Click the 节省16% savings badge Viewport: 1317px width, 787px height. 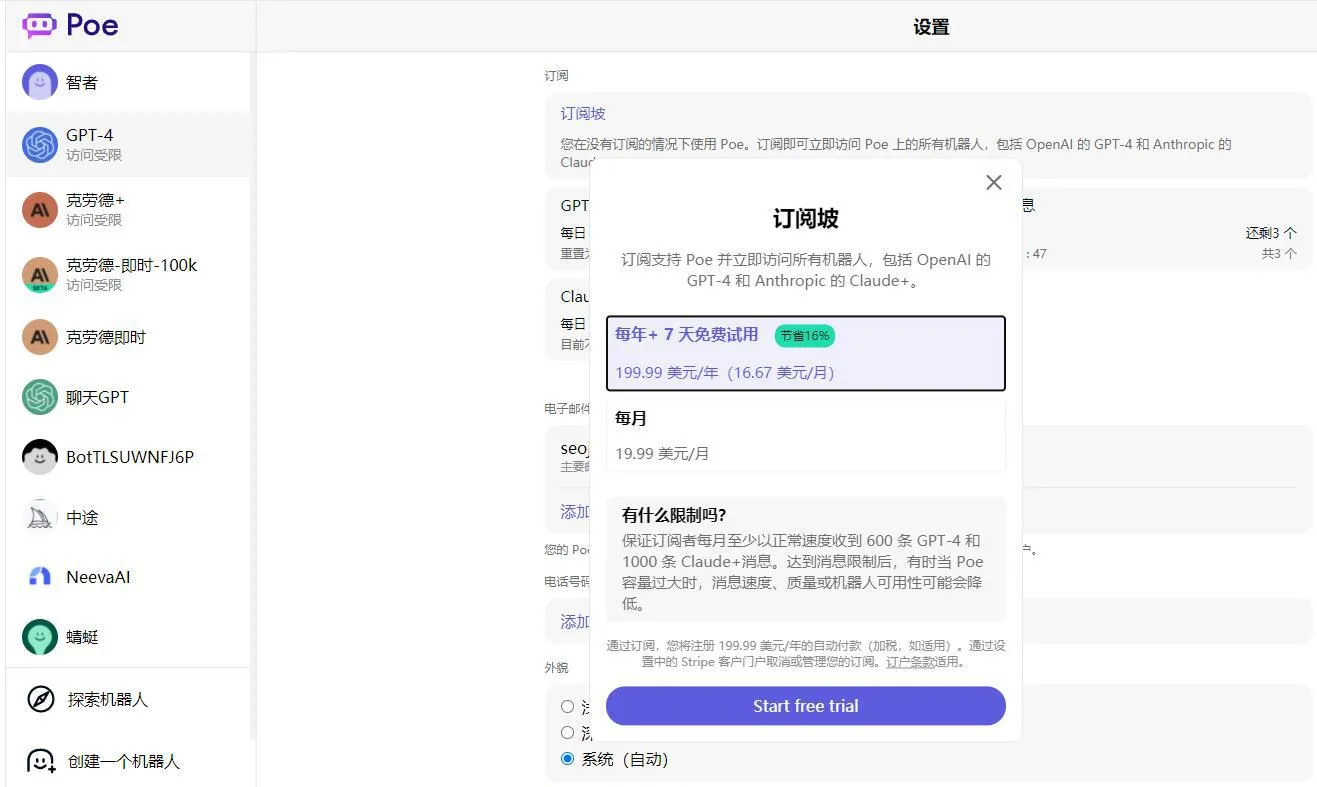click(x=805, y=336)
